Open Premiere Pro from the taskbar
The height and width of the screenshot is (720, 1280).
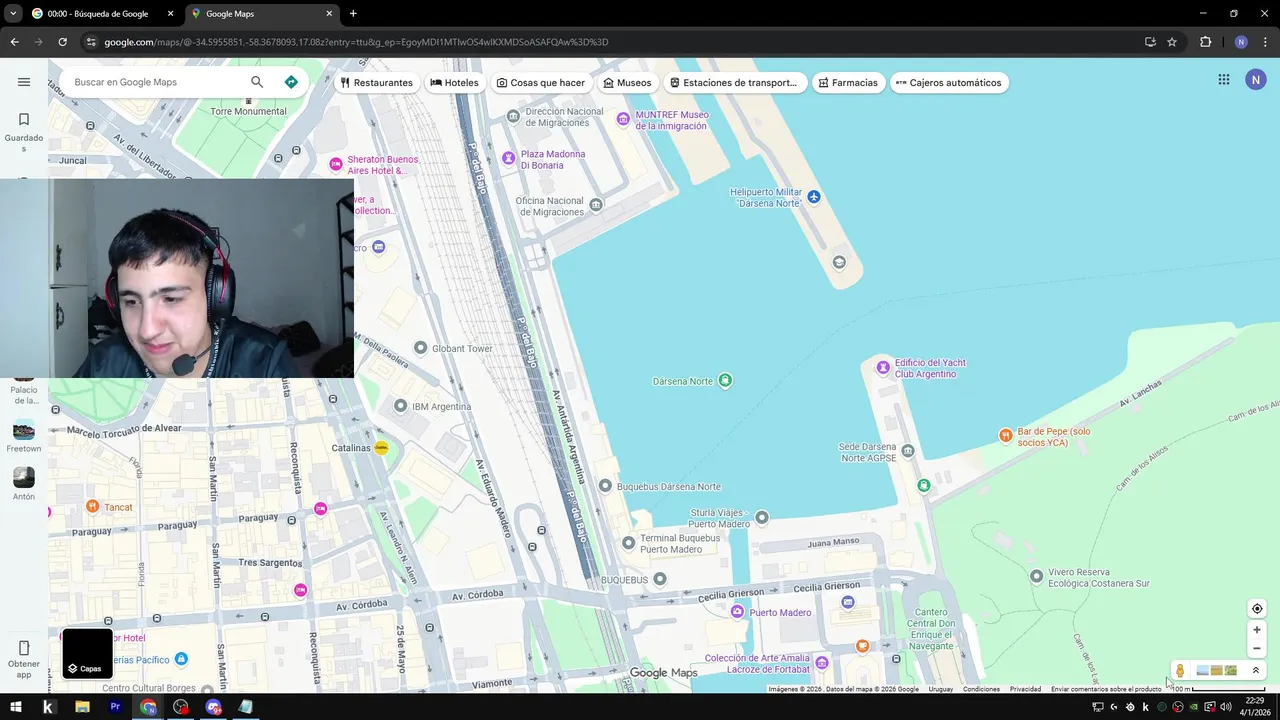point(115,707)
